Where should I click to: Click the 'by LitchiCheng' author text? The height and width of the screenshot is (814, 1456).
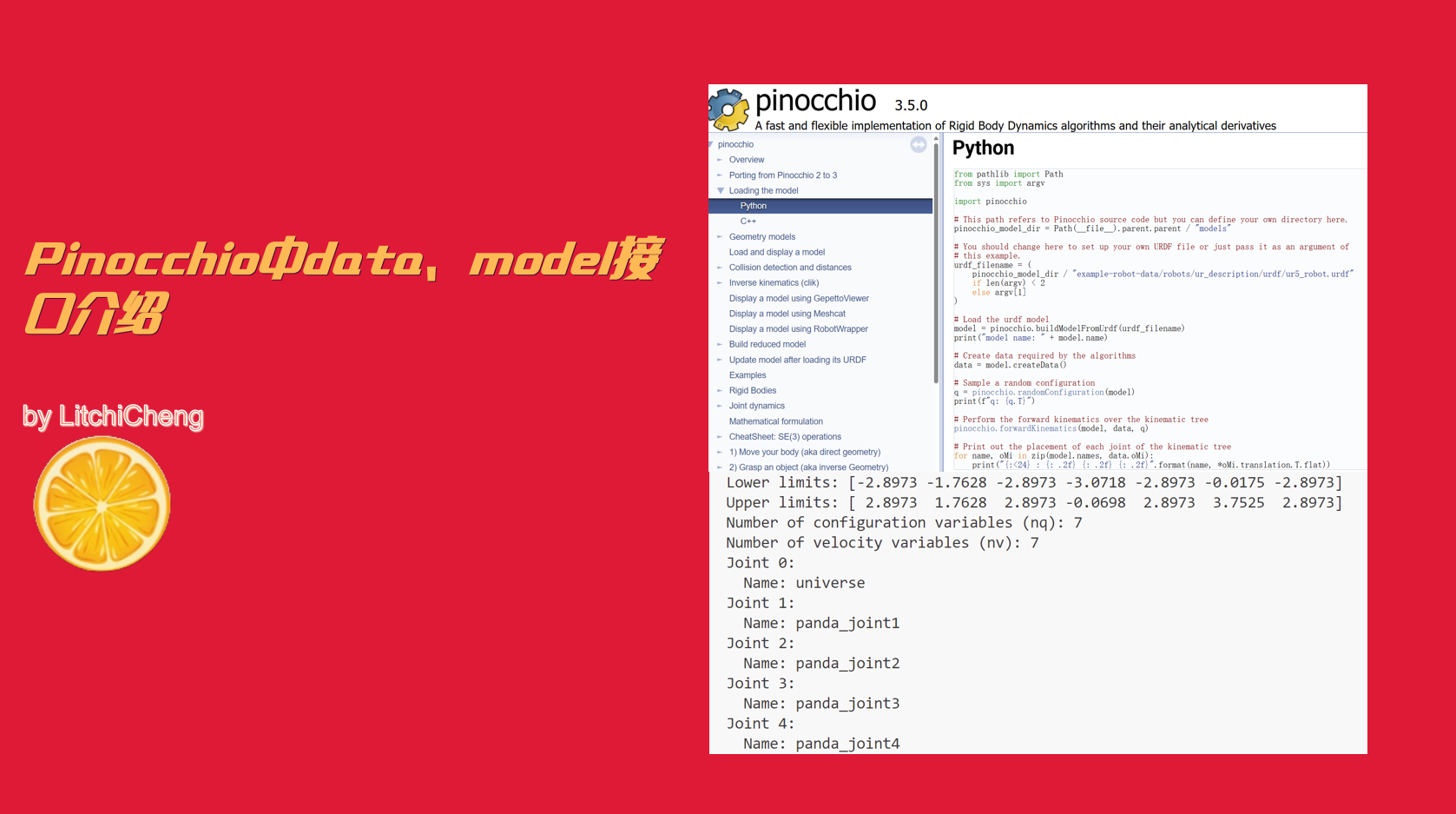[x=113, y=416]
